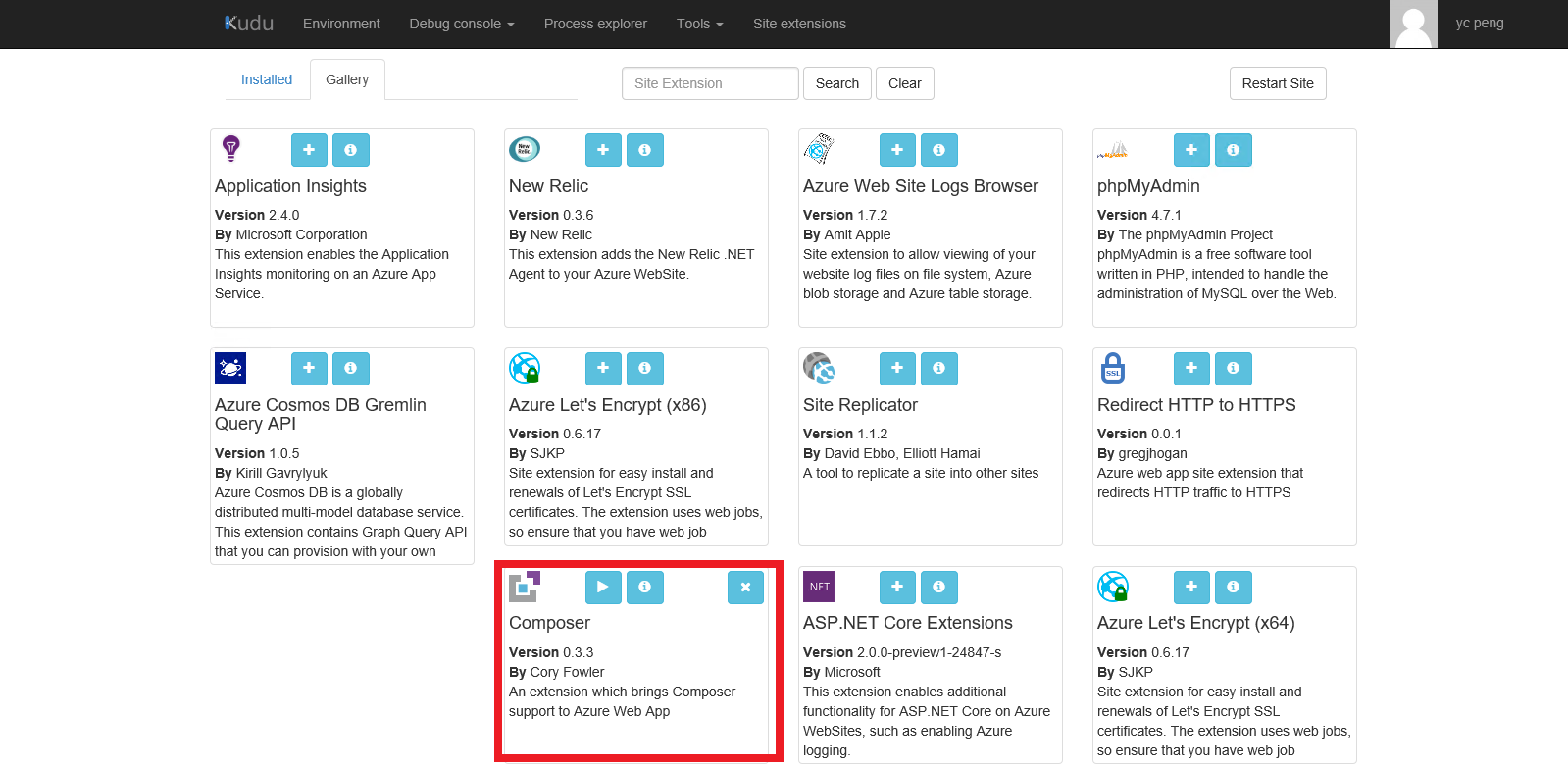Show info for Redirect HTTP to HTTPS

click(1234, 369)
